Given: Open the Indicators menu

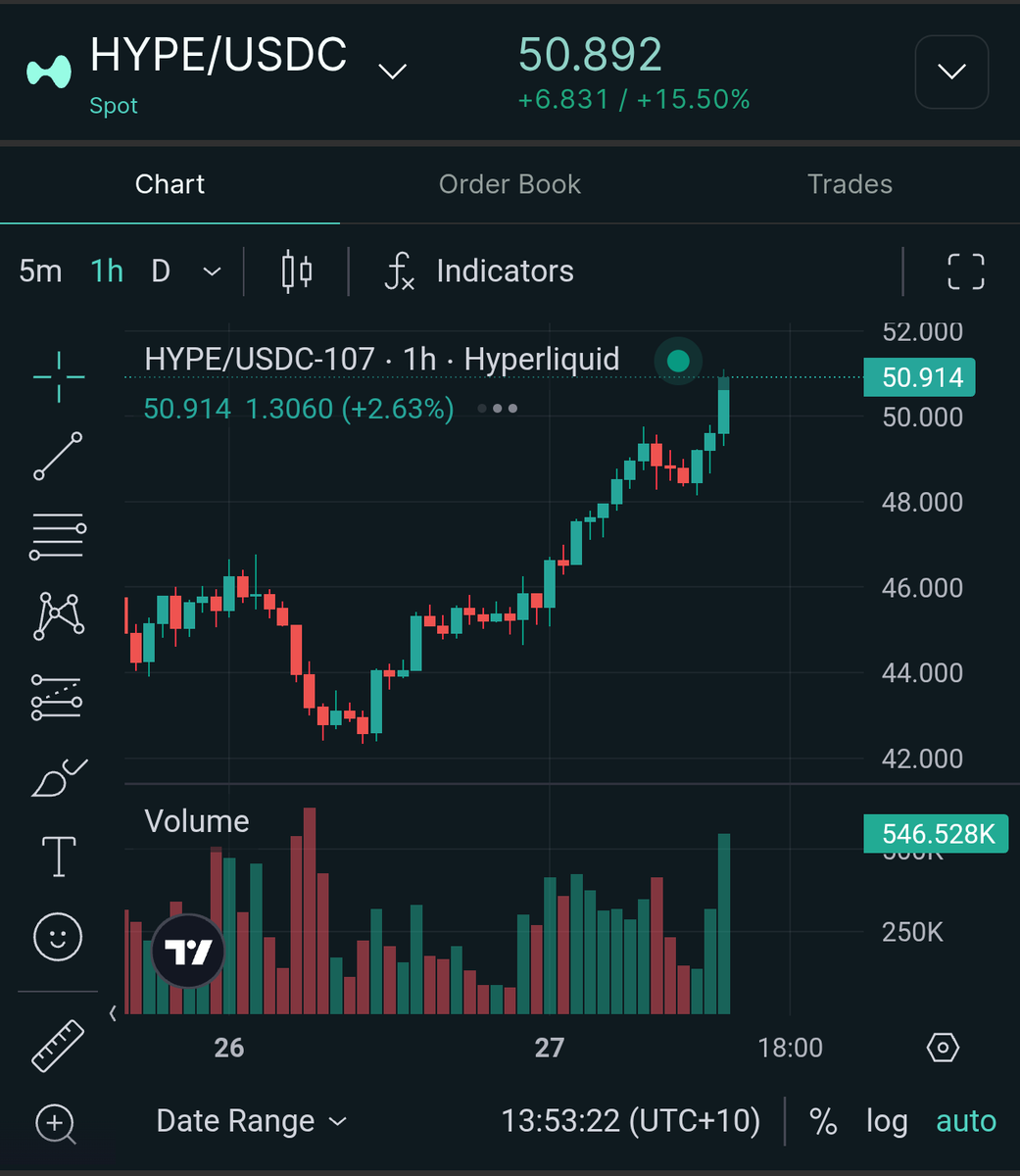Looking at the screenshot, I should tap(479, 271).
